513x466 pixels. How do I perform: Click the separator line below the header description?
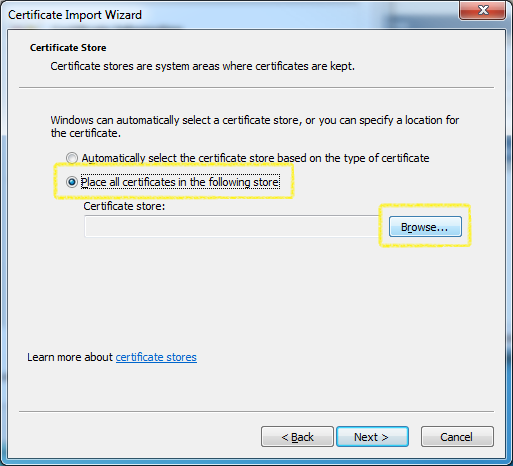pos(256,88)
